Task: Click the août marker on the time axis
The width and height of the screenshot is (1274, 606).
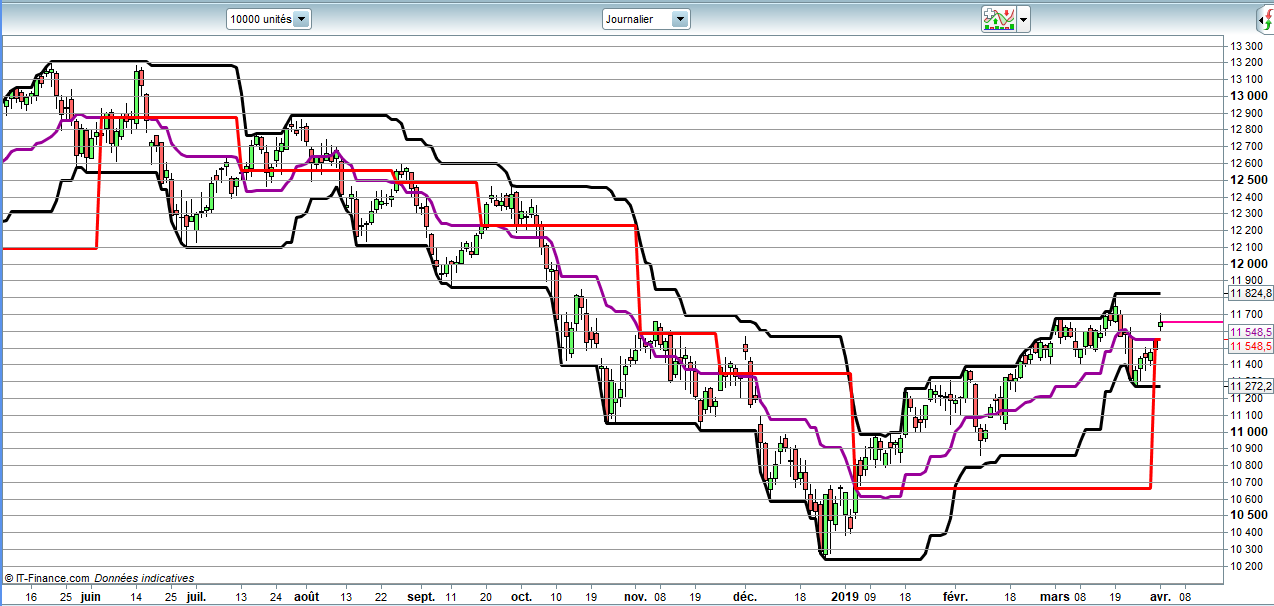Action: (x=306, y=596)
